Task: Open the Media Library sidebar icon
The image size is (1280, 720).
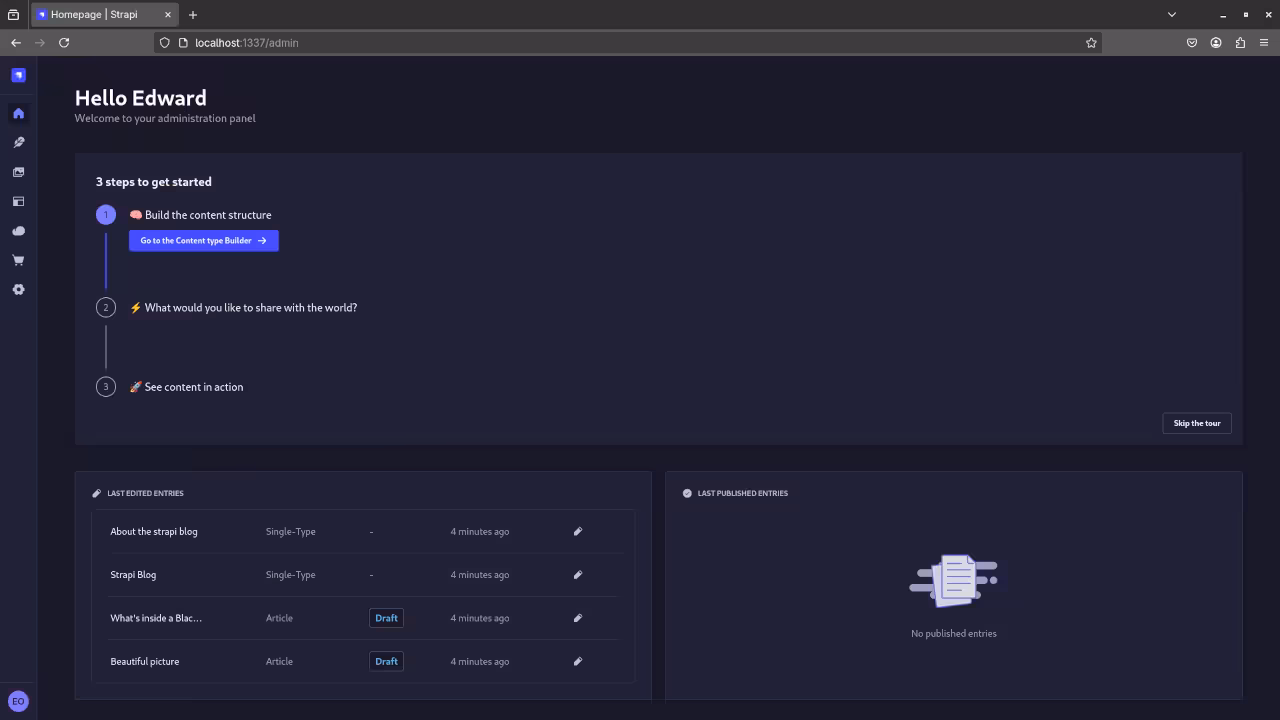Action: point(18,172)
